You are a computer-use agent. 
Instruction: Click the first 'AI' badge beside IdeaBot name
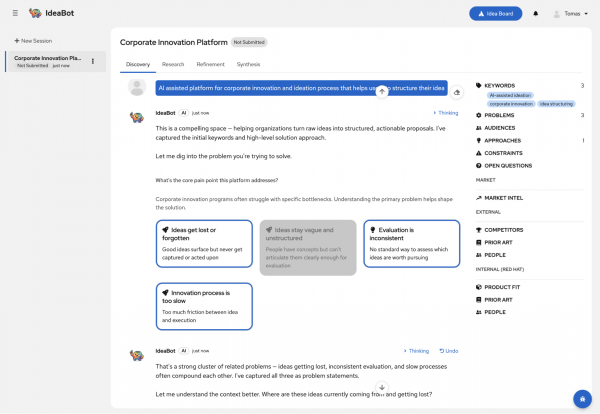click(x=184, y=113)
